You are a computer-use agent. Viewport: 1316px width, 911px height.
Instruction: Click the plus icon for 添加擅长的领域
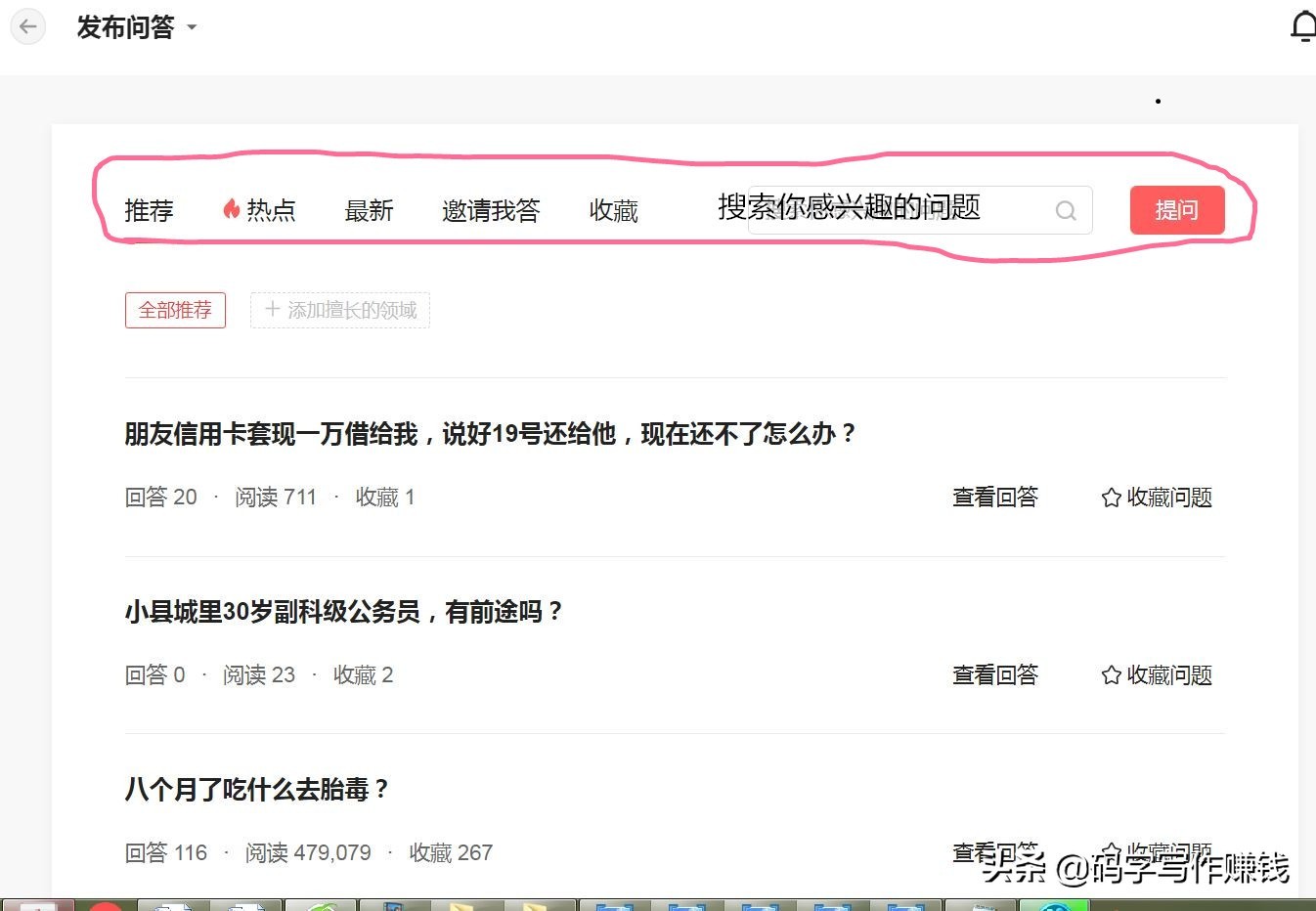tap(273, 310)
